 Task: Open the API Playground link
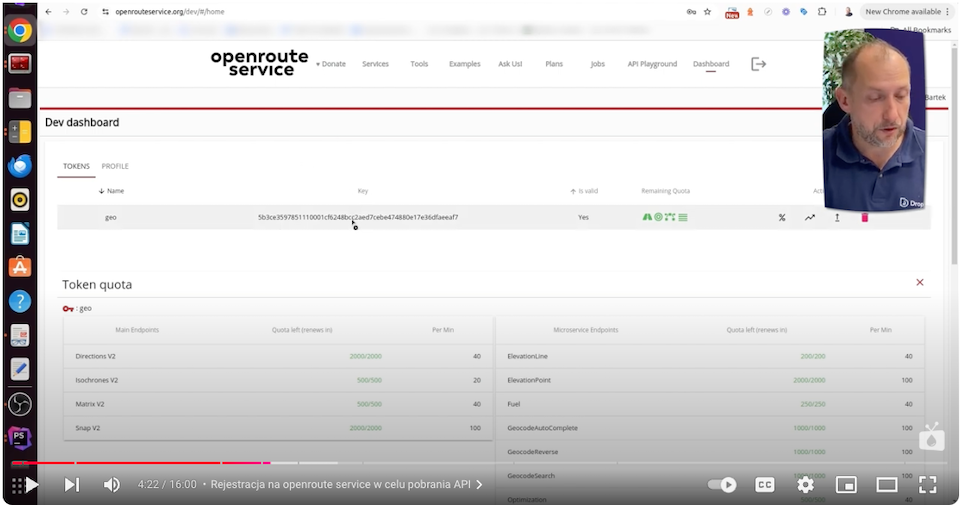click(x=652, y=64)
